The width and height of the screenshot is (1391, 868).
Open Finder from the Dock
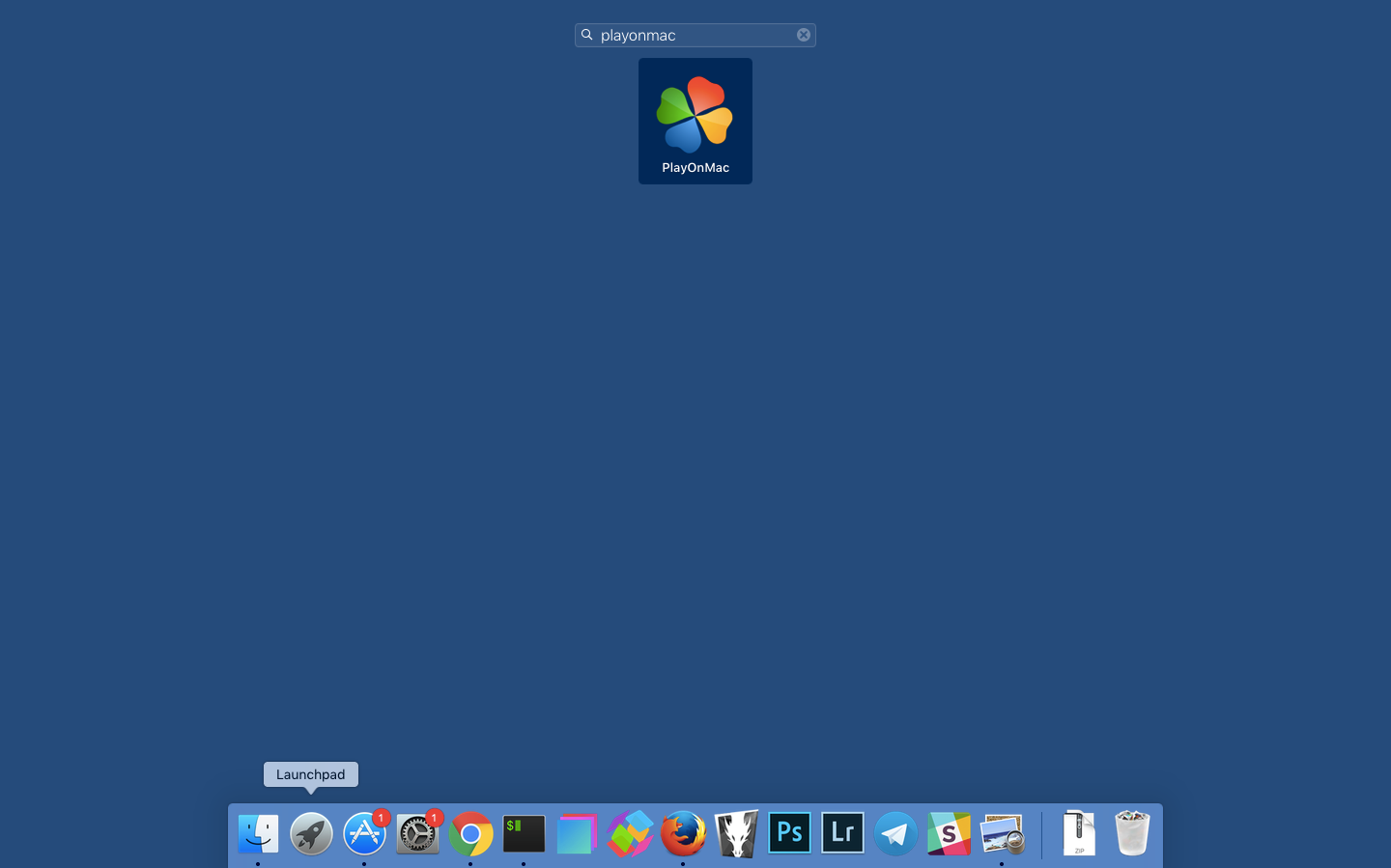tap(258, 833)
